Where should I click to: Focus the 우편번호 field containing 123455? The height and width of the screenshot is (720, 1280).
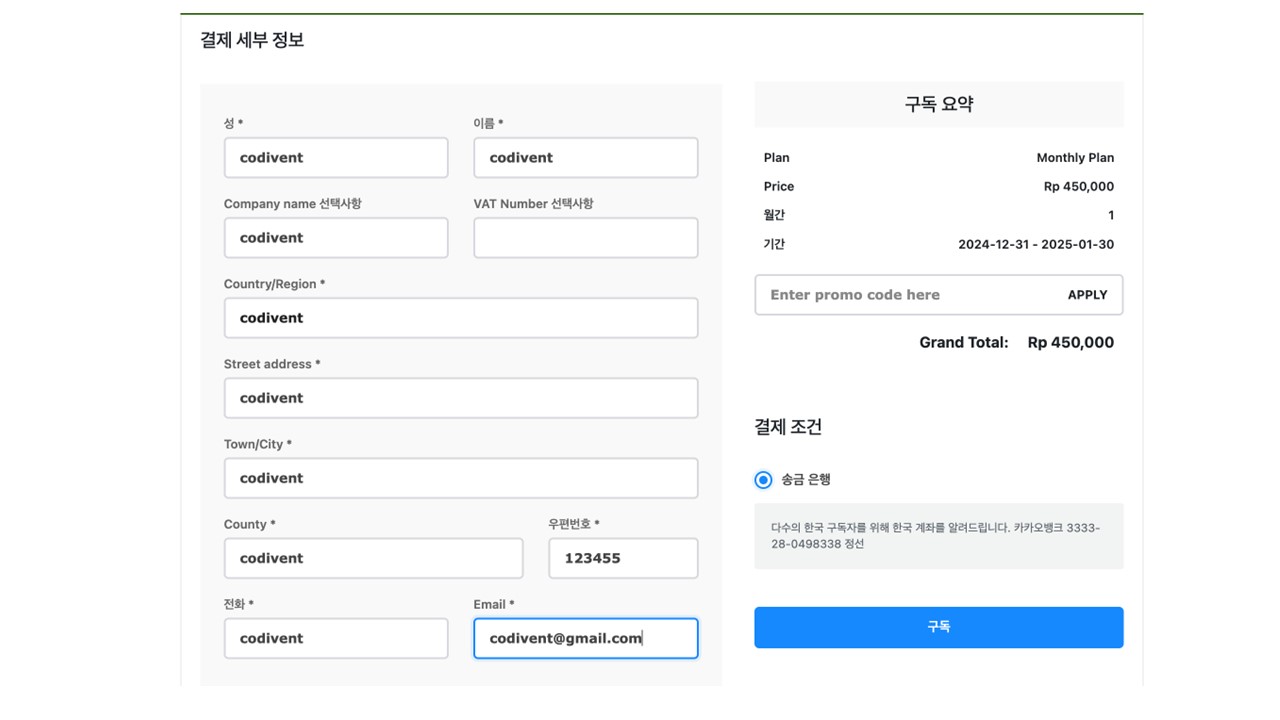pos(623,558)
